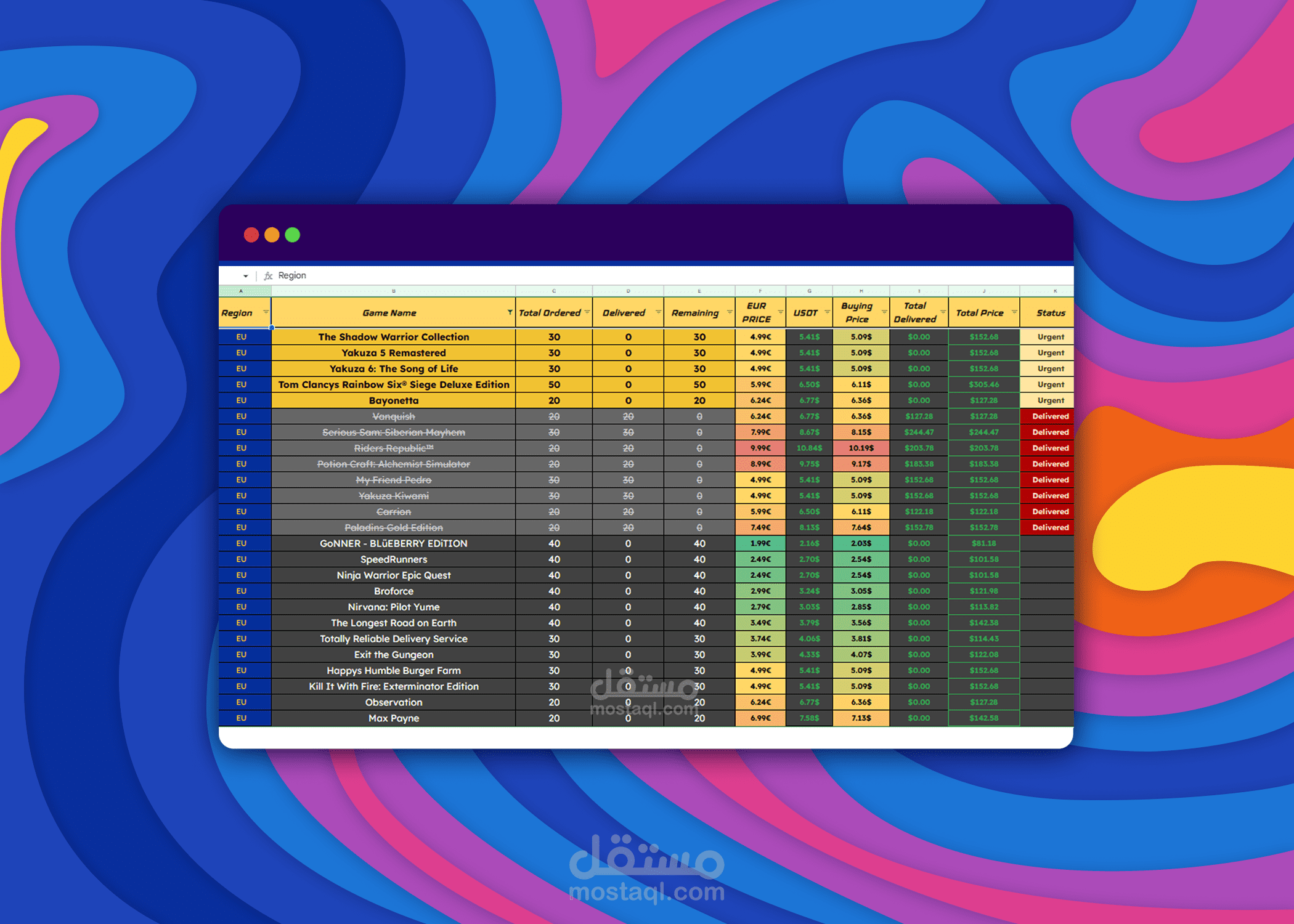Select Exit the Gungeon cell
The width and height of the screenshot is (1294, 924).
point(394,655)
